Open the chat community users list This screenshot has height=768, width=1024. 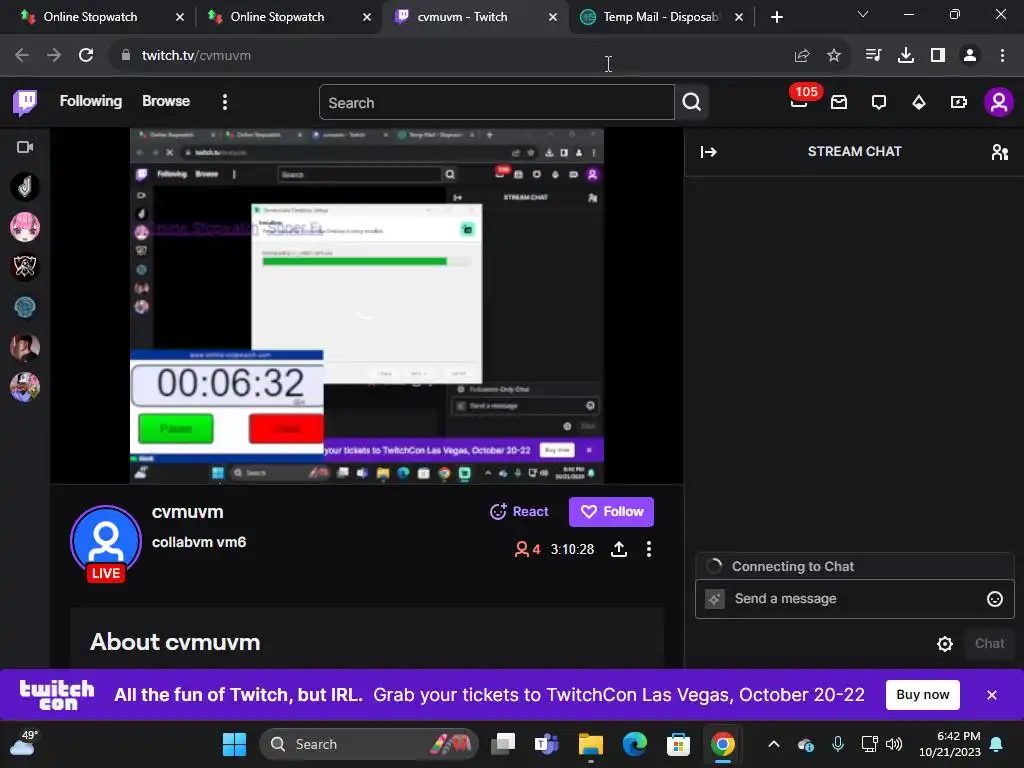pyautogui.click(x=999, y=152)
